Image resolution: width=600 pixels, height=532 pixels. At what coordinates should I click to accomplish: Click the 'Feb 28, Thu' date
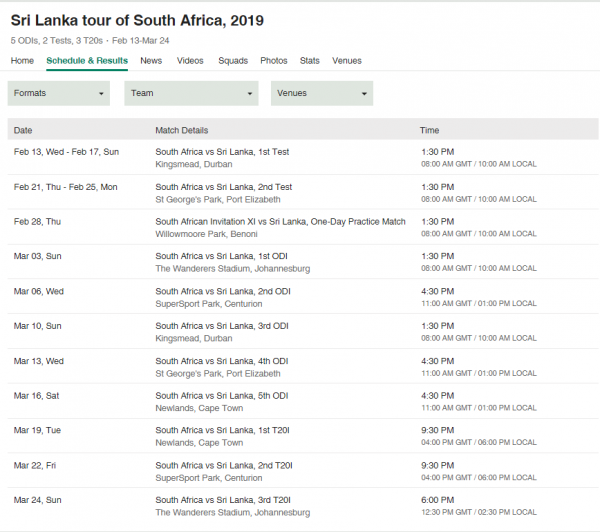37,222
